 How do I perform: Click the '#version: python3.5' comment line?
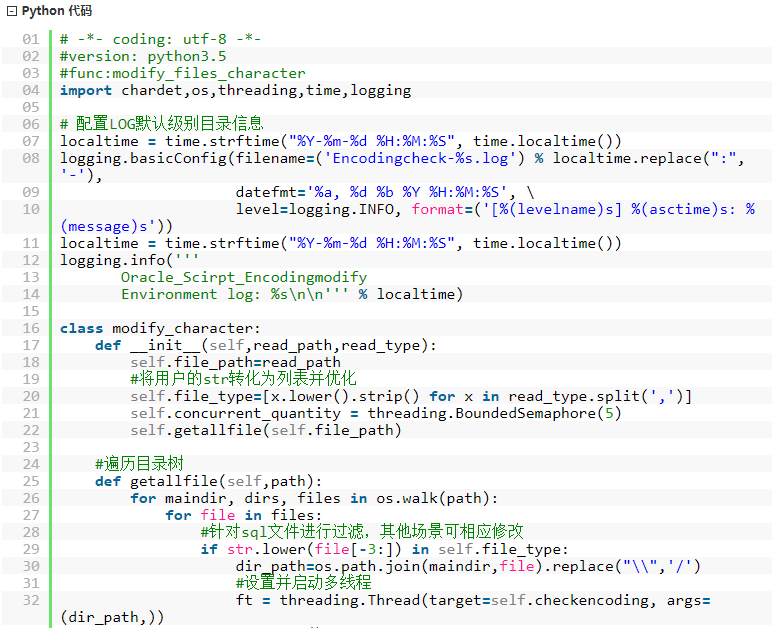pos(143,57)
